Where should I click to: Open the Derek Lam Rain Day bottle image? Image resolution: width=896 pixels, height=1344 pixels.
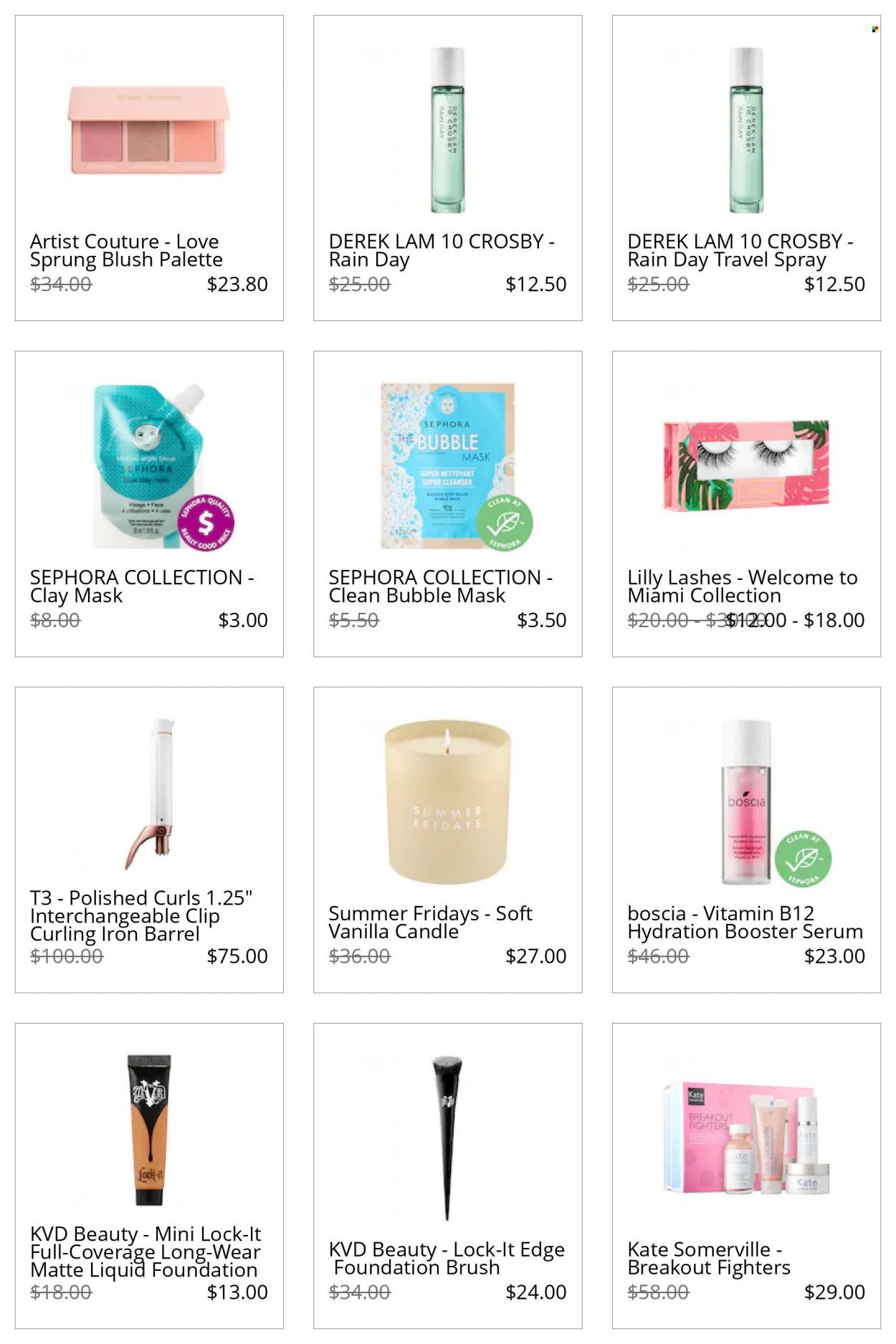tap(447, 130)
